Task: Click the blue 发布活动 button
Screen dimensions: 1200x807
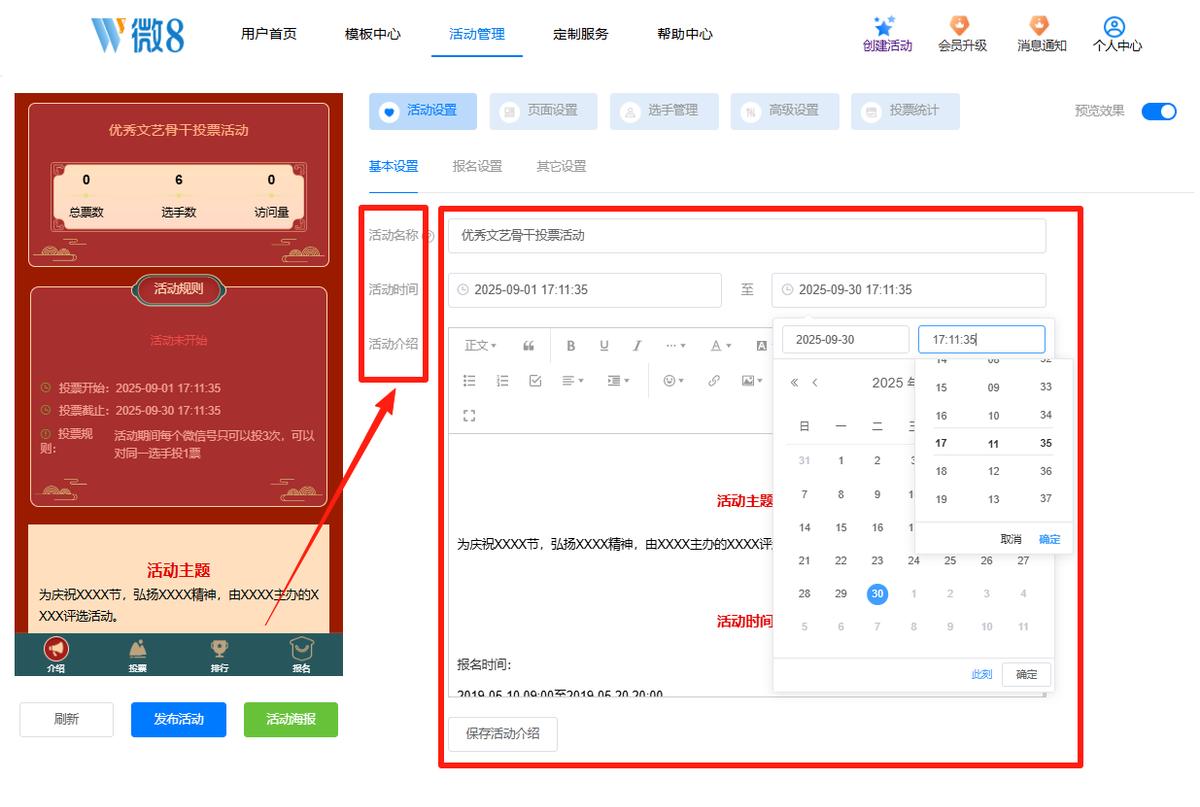Action: (x=178, y=720)
